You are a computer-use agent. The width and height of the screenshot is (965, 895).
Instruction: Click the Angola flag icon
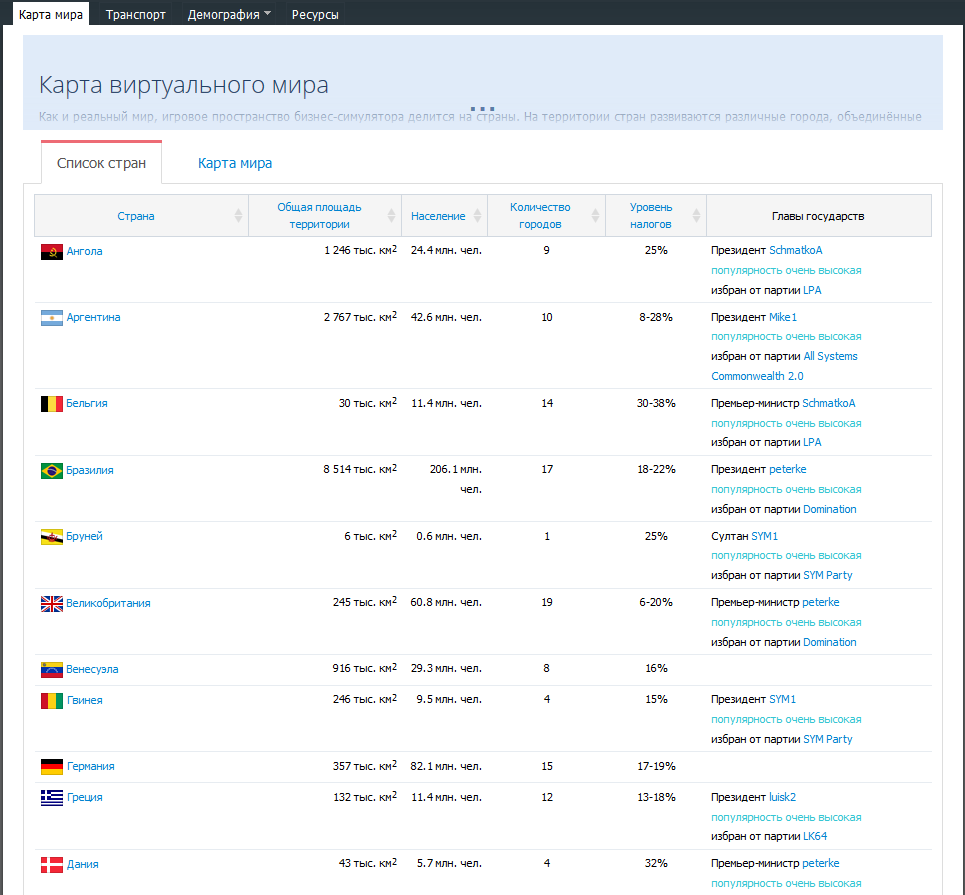click(x=52, y=251)
